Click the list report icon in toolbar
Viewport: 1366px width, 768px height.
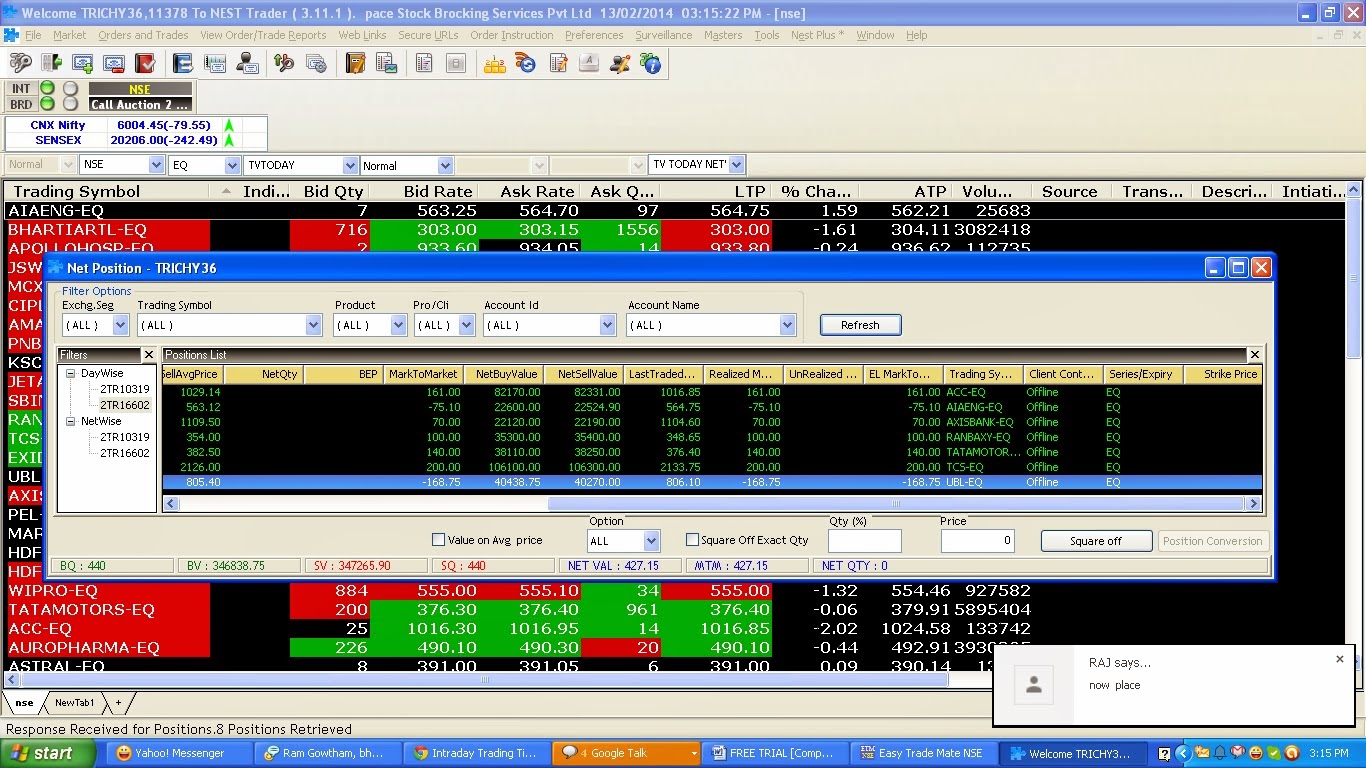click(424, 63)
